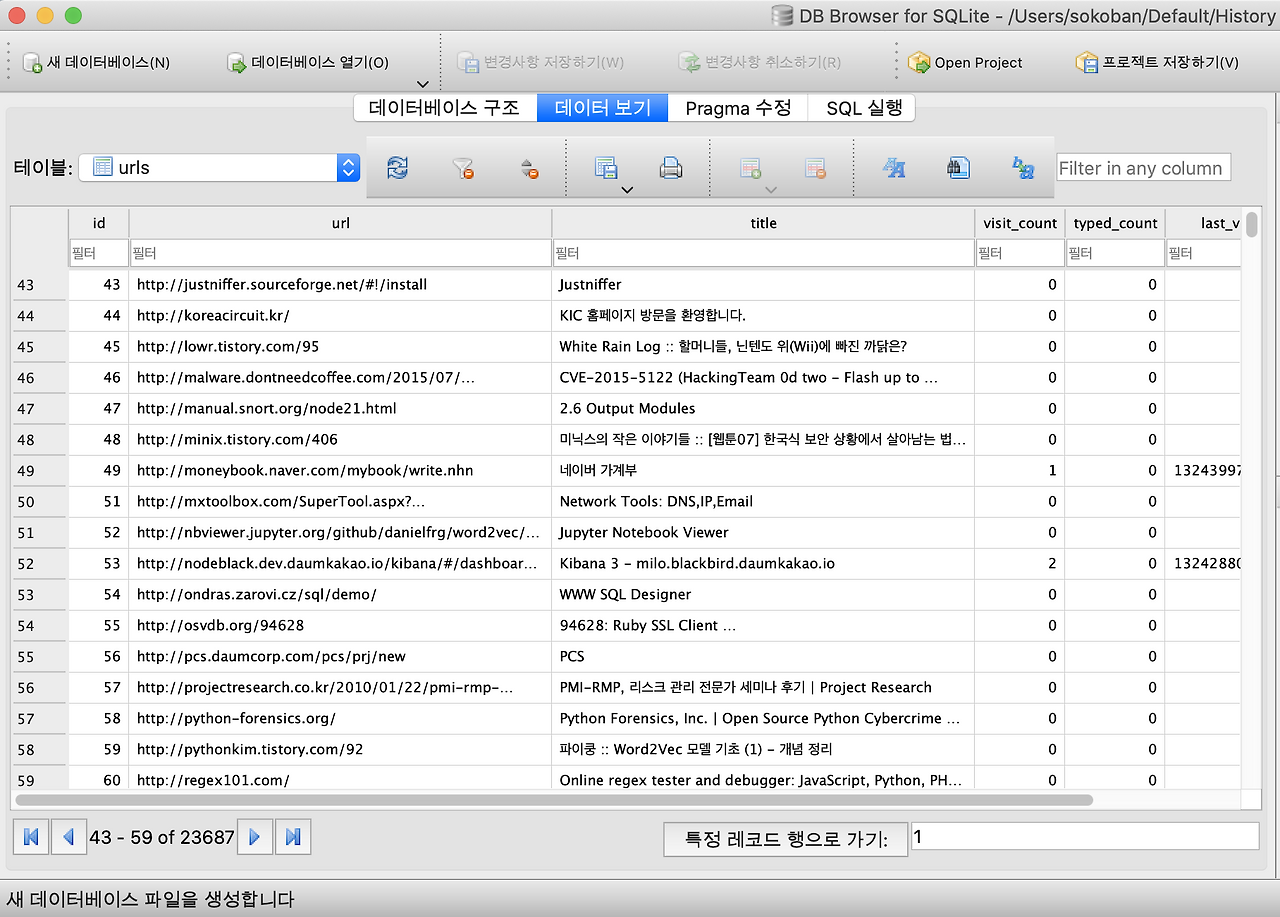The image size is (1280, 917).
Task: Click the find-in-document icon on the toolbar
Action: pyautogui.click(x=958, y=168)
